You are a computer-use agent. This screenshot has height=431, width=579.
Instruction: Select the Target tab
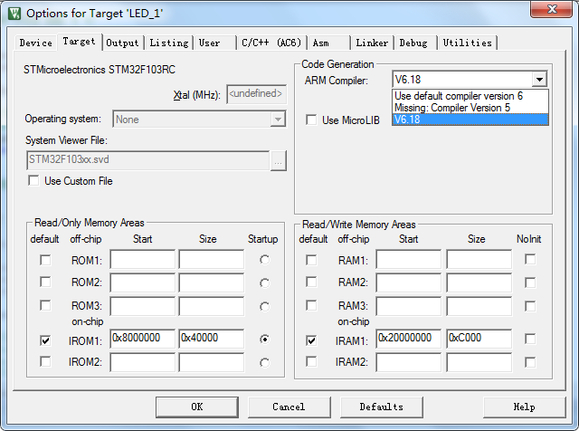(79, 41)
